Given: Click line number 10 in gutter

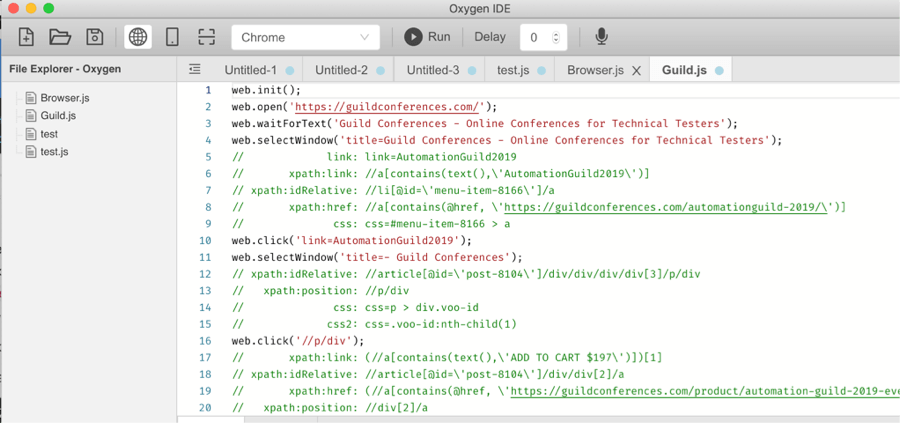Looking at the screenshot, I should click(x=205, y=240).
